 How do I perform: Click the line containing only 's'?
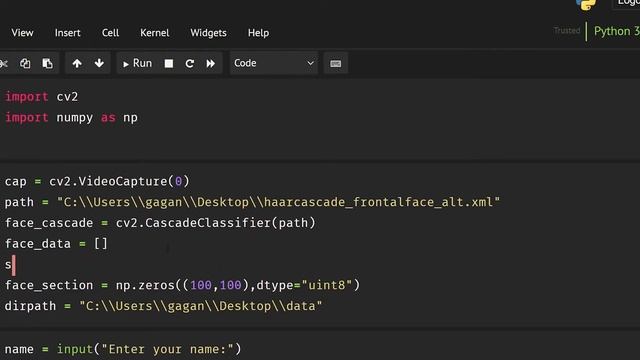[8, 264]
